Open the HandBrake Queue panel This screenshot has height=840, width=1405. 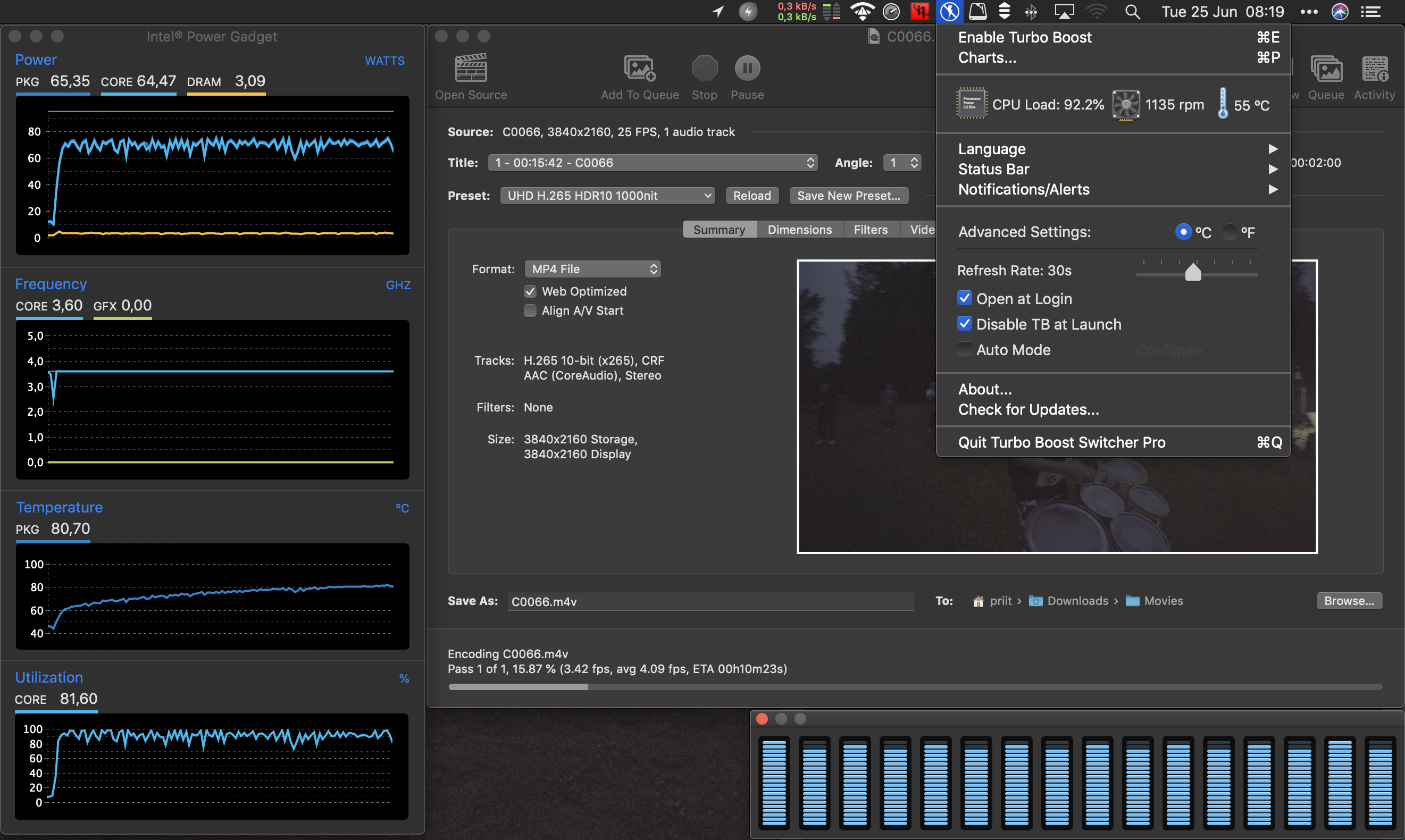tap(1326, 69)
